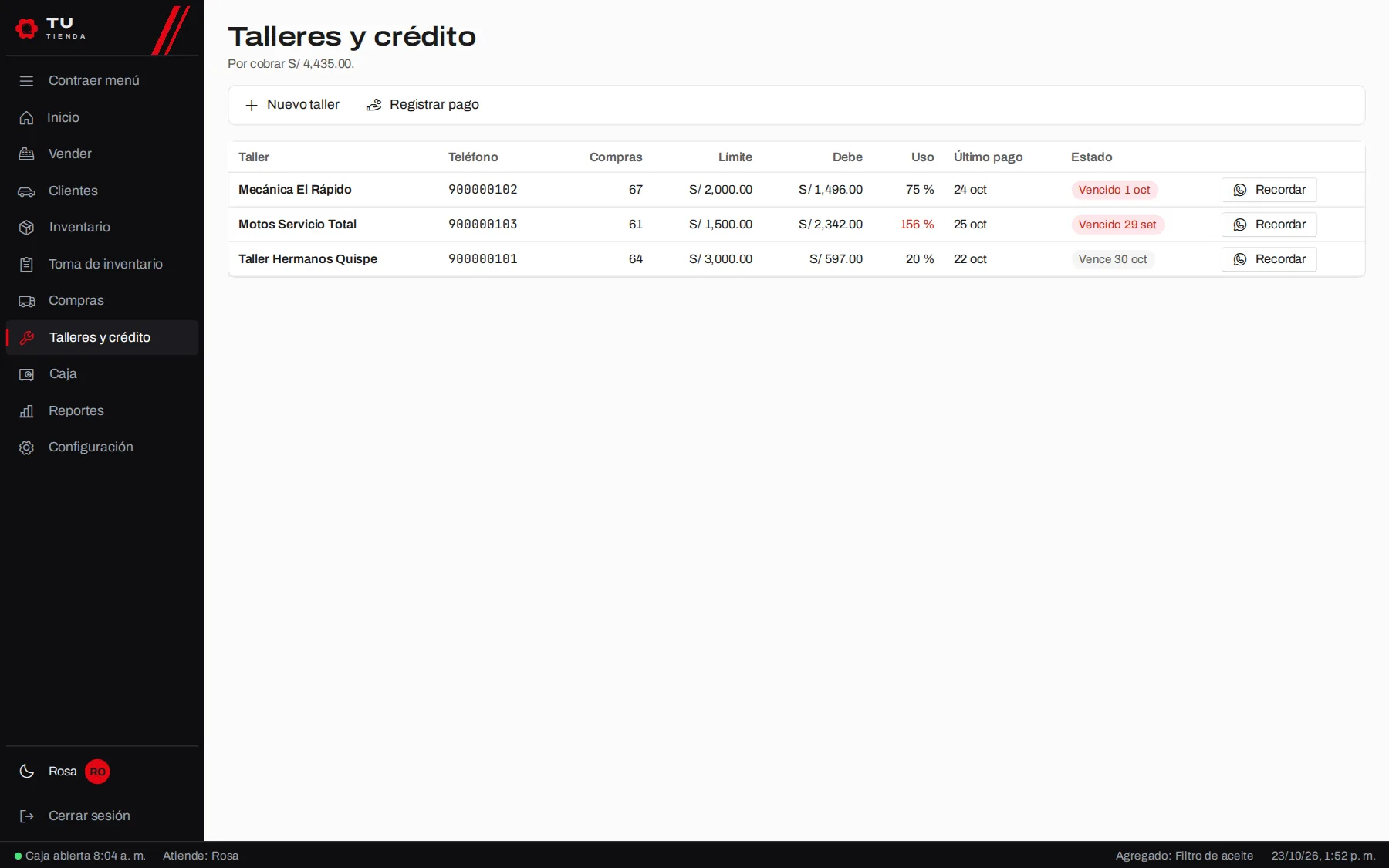Select the Taller Hermanos Quispe row name
Screen dimensions: 1389x868
tap(308, 259)
